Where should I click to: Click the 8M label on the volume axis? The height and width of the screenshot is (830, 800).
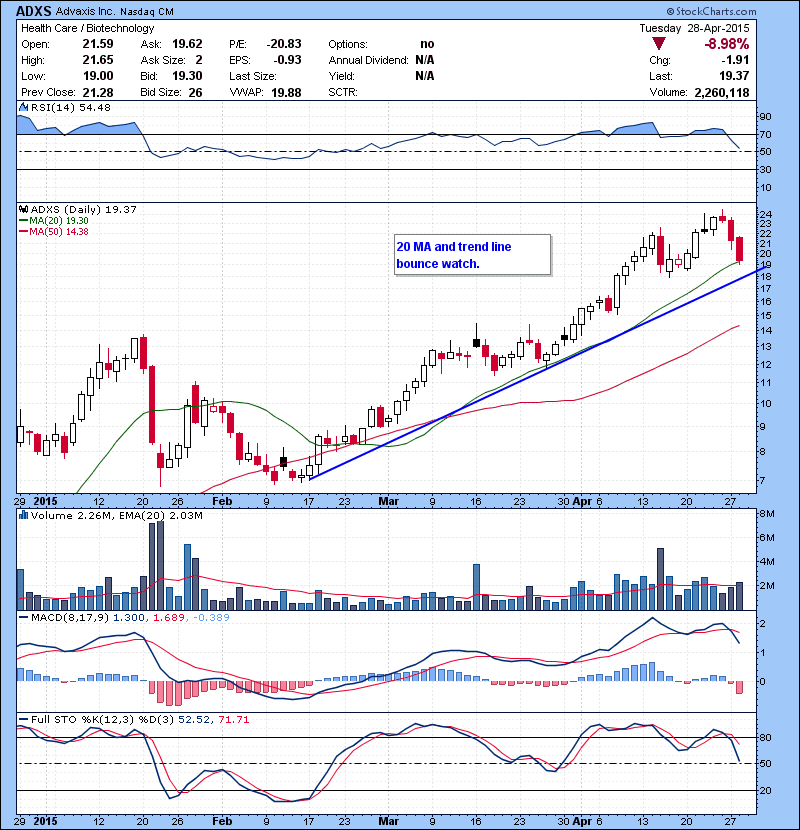(x=767, y=513)
